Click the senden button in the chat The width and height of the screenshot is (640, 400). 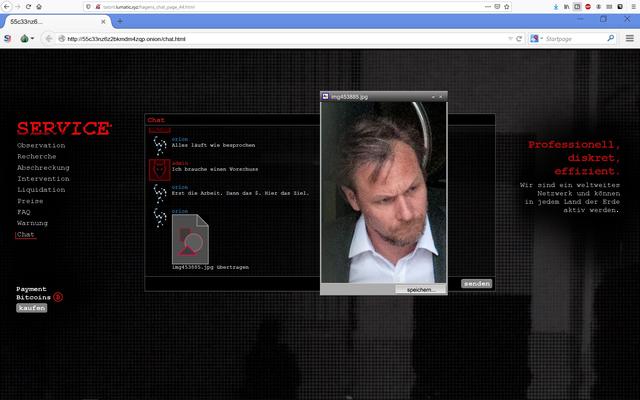(x=477, y=283)
